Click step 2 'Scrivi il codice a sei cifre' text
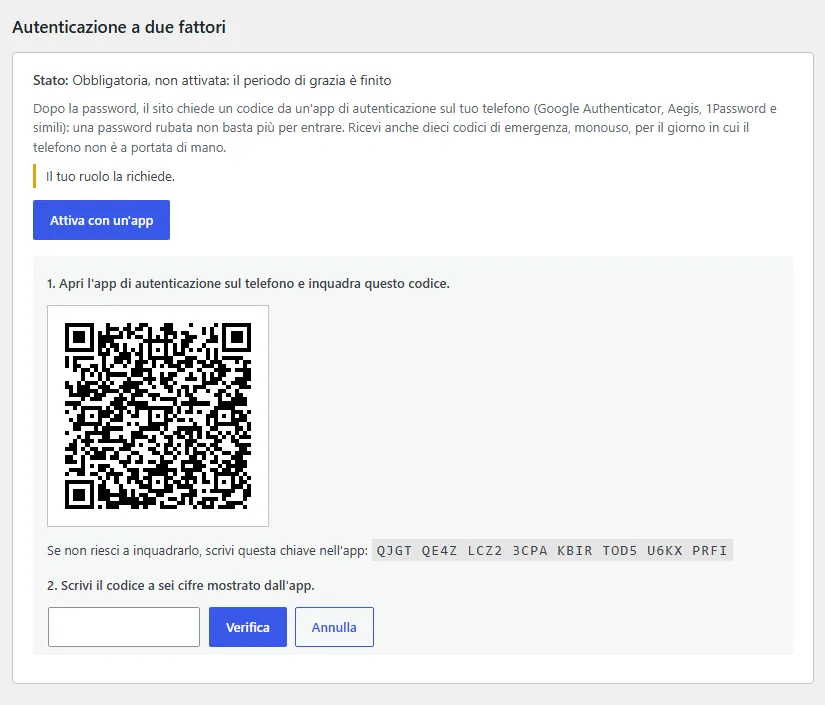 (180, 586)
